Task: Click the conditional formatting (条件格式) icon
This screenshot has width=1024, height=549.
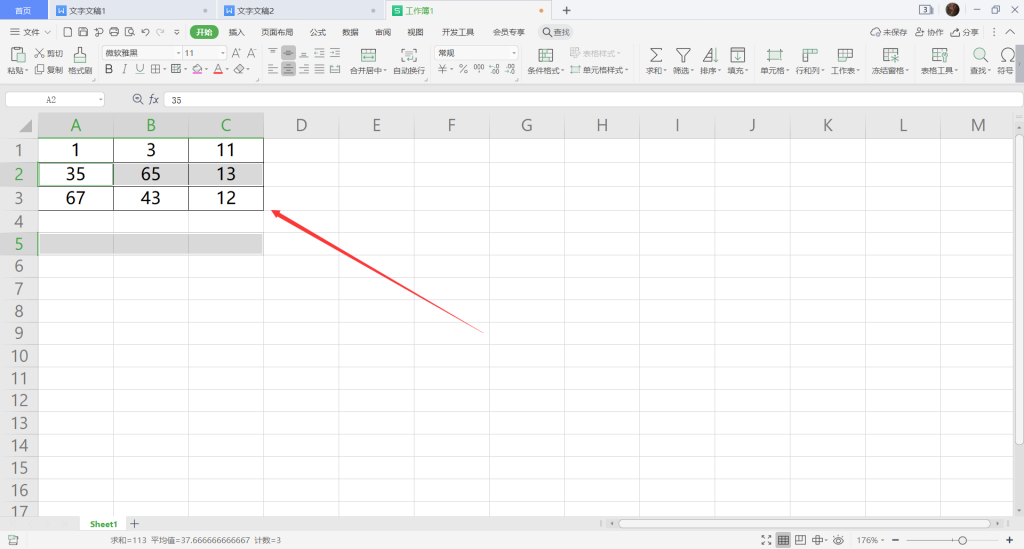Action: point(545,55)
